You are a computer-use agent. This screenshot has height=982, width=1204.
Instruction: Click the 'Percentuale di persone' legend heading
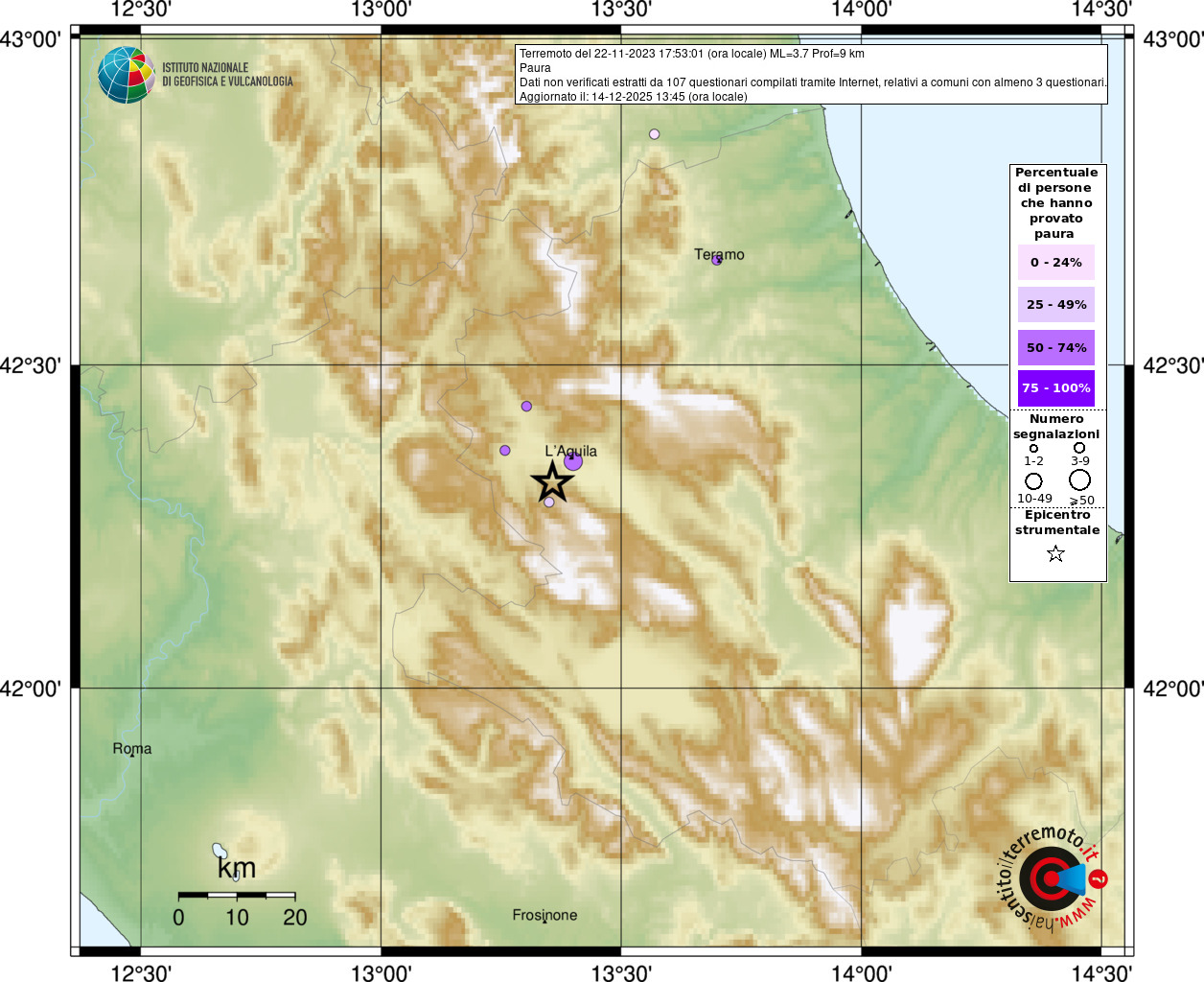1056,202
